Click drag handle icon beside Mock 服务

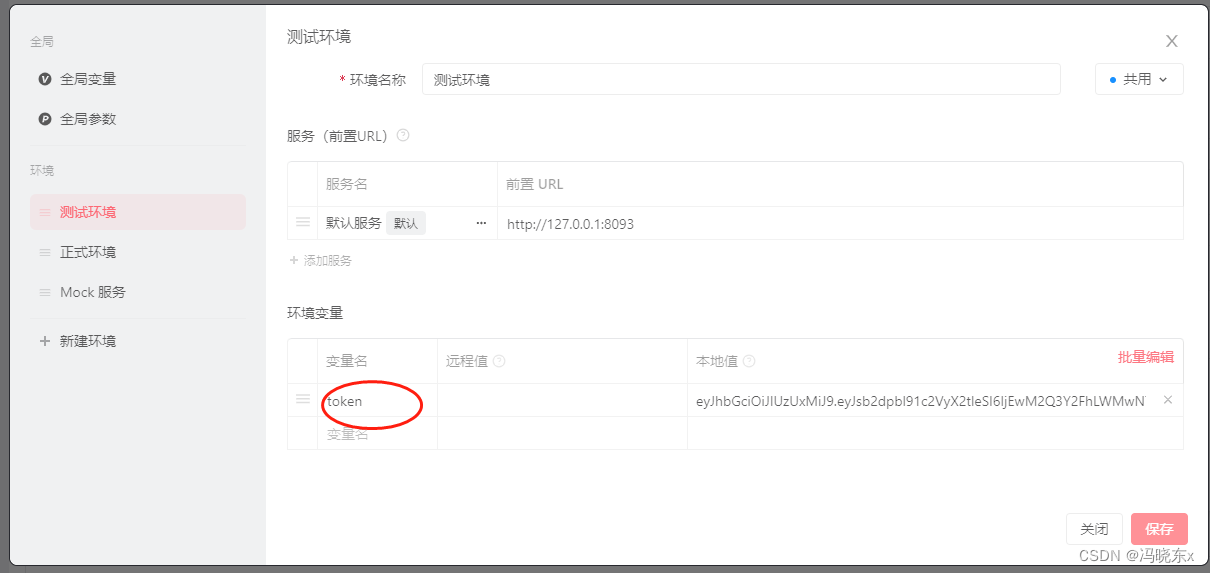pos(44,293)
